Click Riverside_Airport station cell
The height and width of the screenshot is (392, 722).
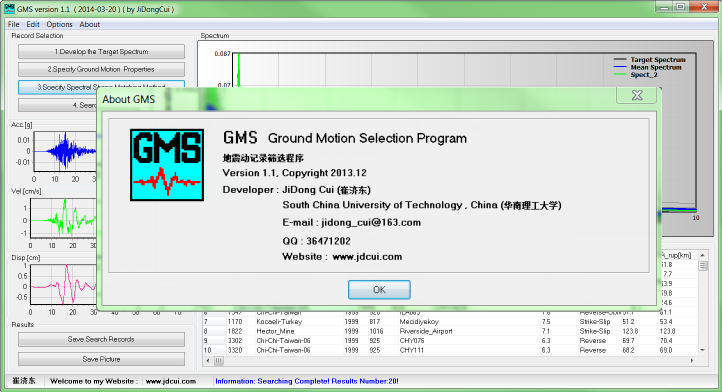[426, 331]
